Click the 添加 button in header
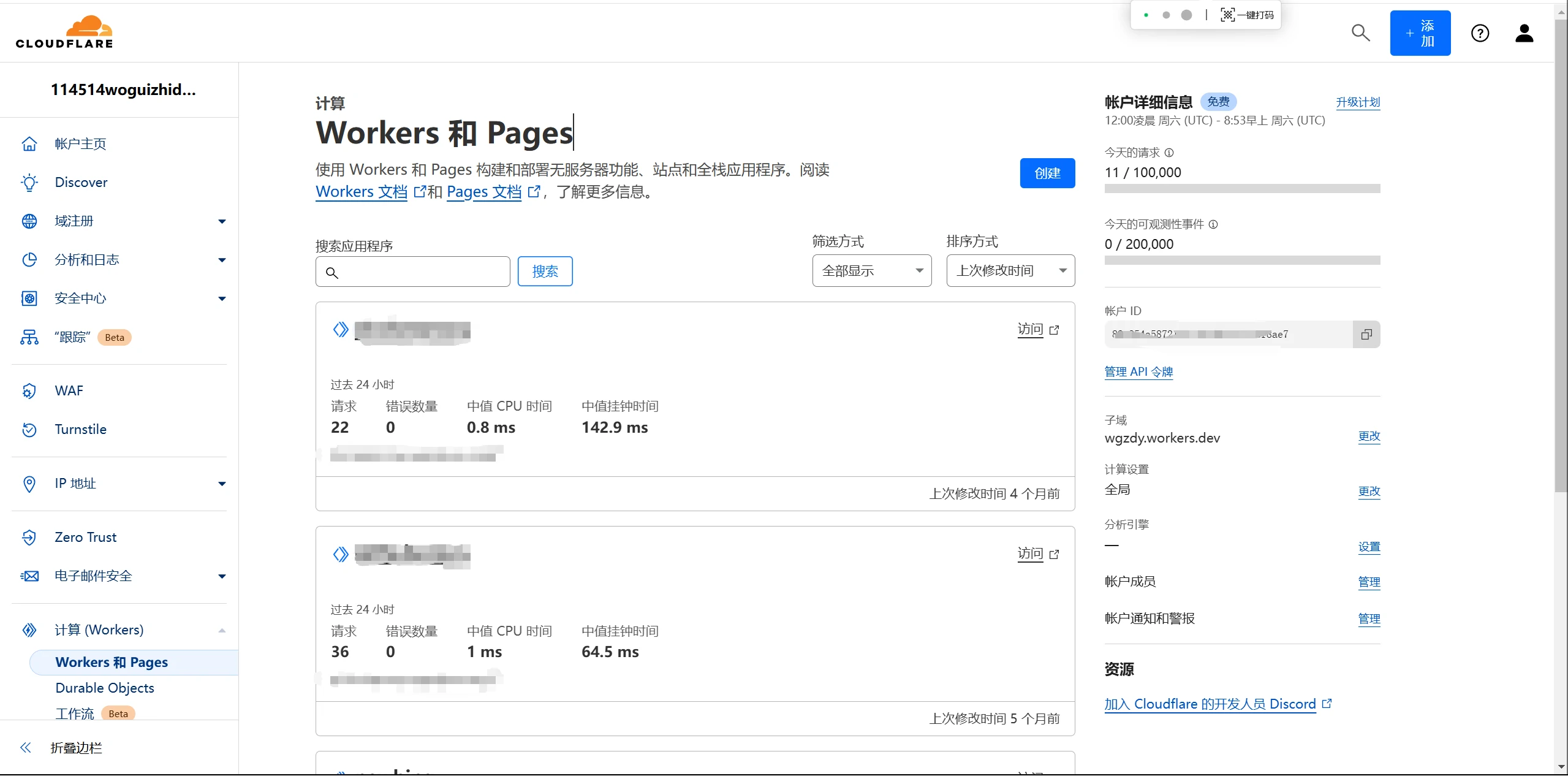Image resolution: width=1568 pixels, height=776 pixels. point(1420,33)
